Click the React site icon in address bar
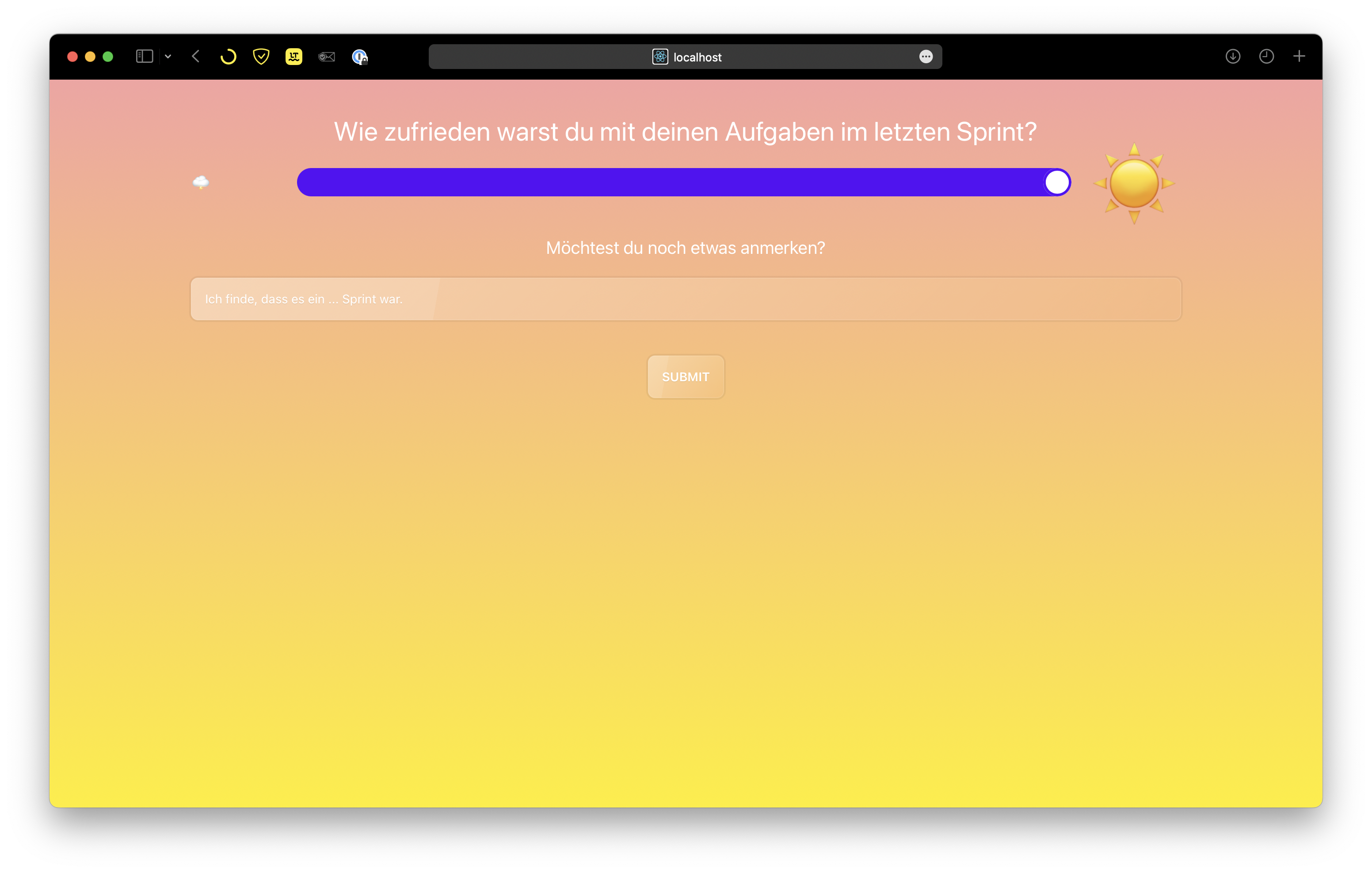This screenshot has width=1372, height=873. click(660, 57)
